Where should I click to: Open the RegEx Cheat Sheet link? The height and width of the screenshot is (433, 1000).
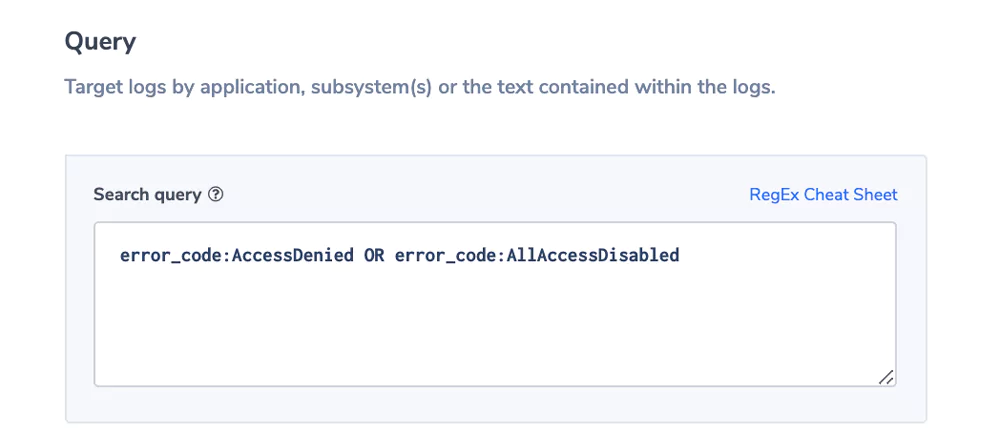[823, 194]
